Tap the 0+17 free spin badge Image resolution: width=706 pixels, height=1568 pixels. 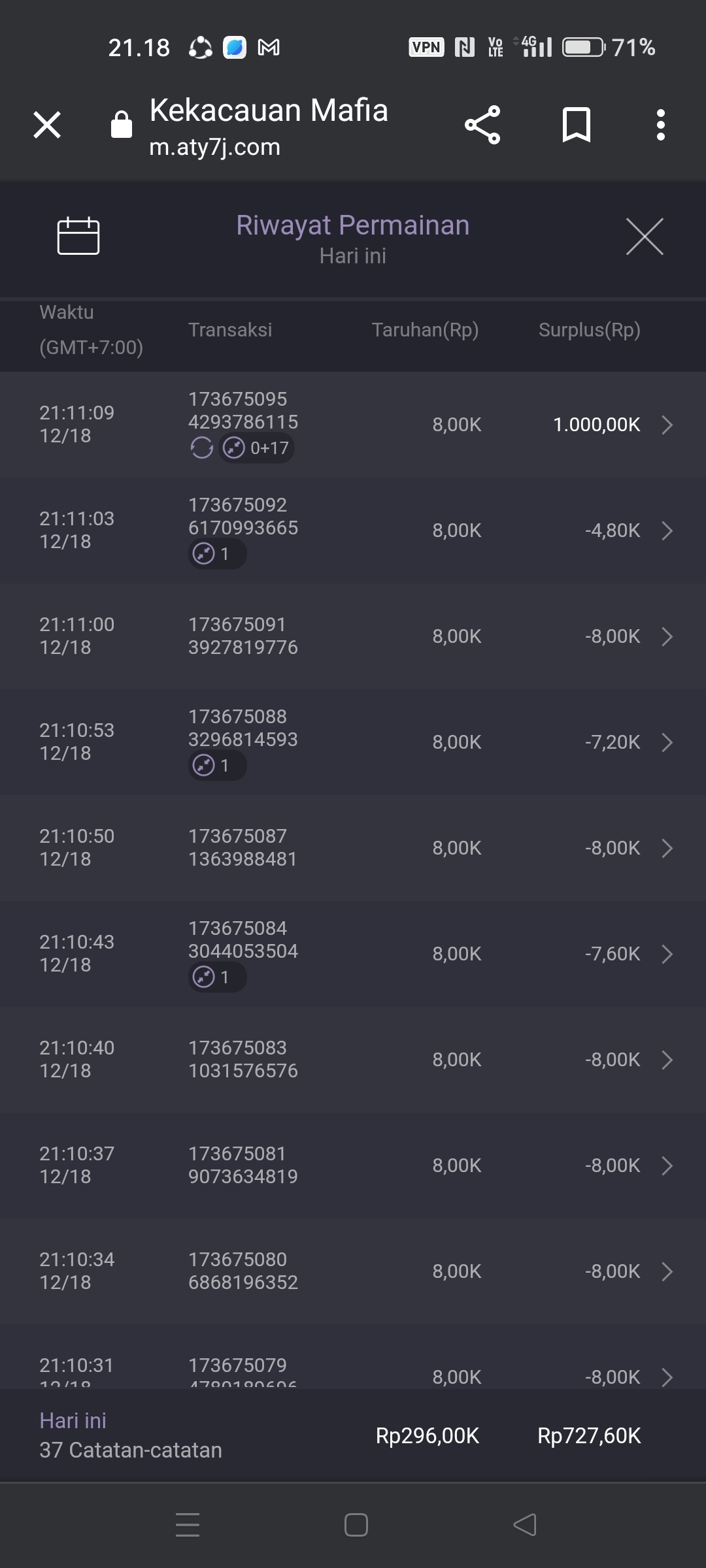tap(256, 448)
